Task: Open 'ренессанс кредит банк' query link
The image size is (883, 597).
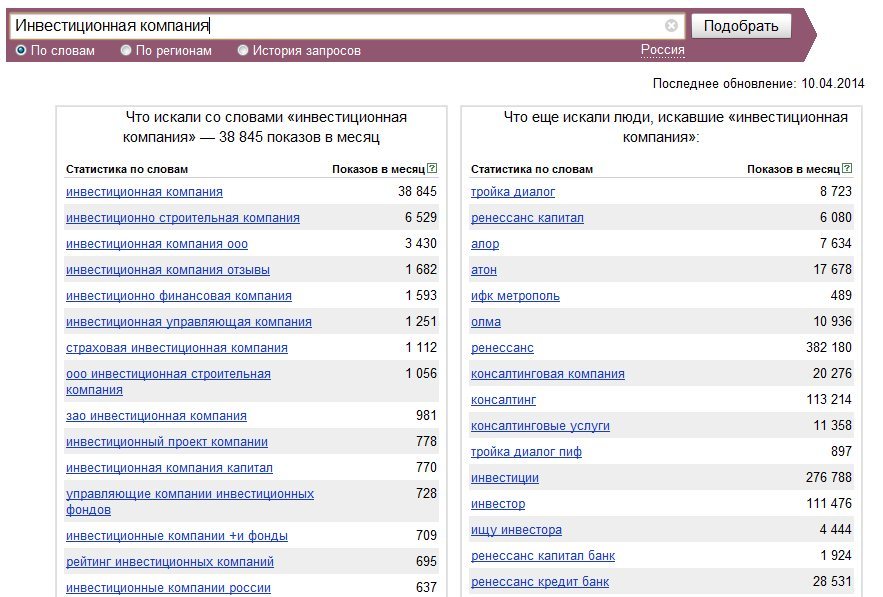Action: click(x=540, y=582)
